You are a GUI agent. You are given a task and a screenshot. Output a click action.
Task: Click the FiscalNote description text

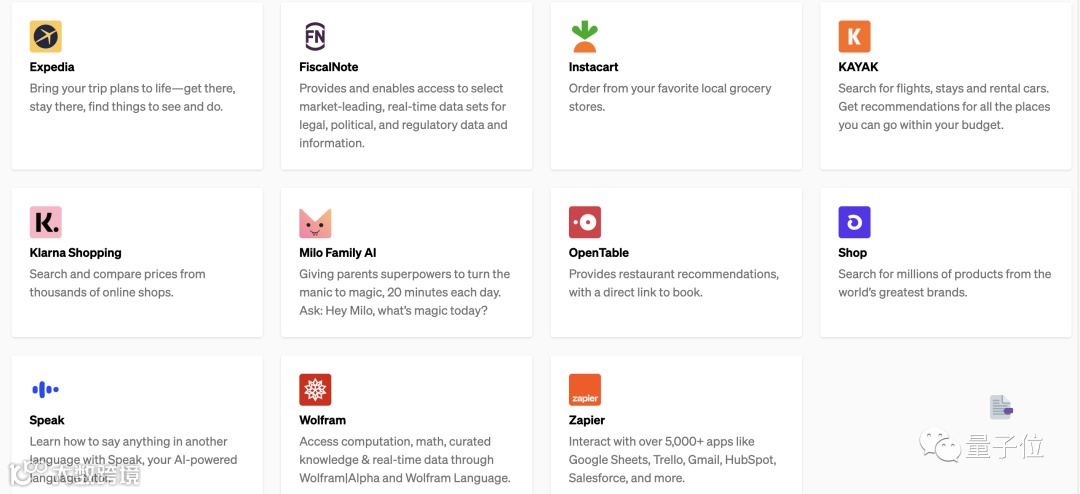(403, 116)
